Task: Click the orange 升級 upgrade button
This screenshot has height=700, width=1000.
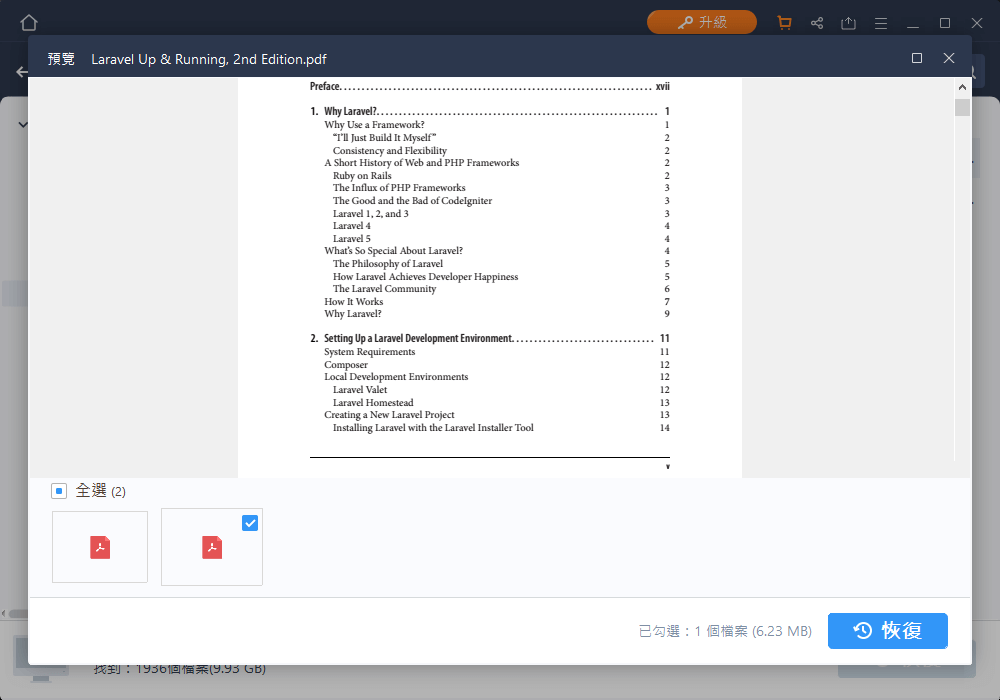Action: (x=701, y=22)
